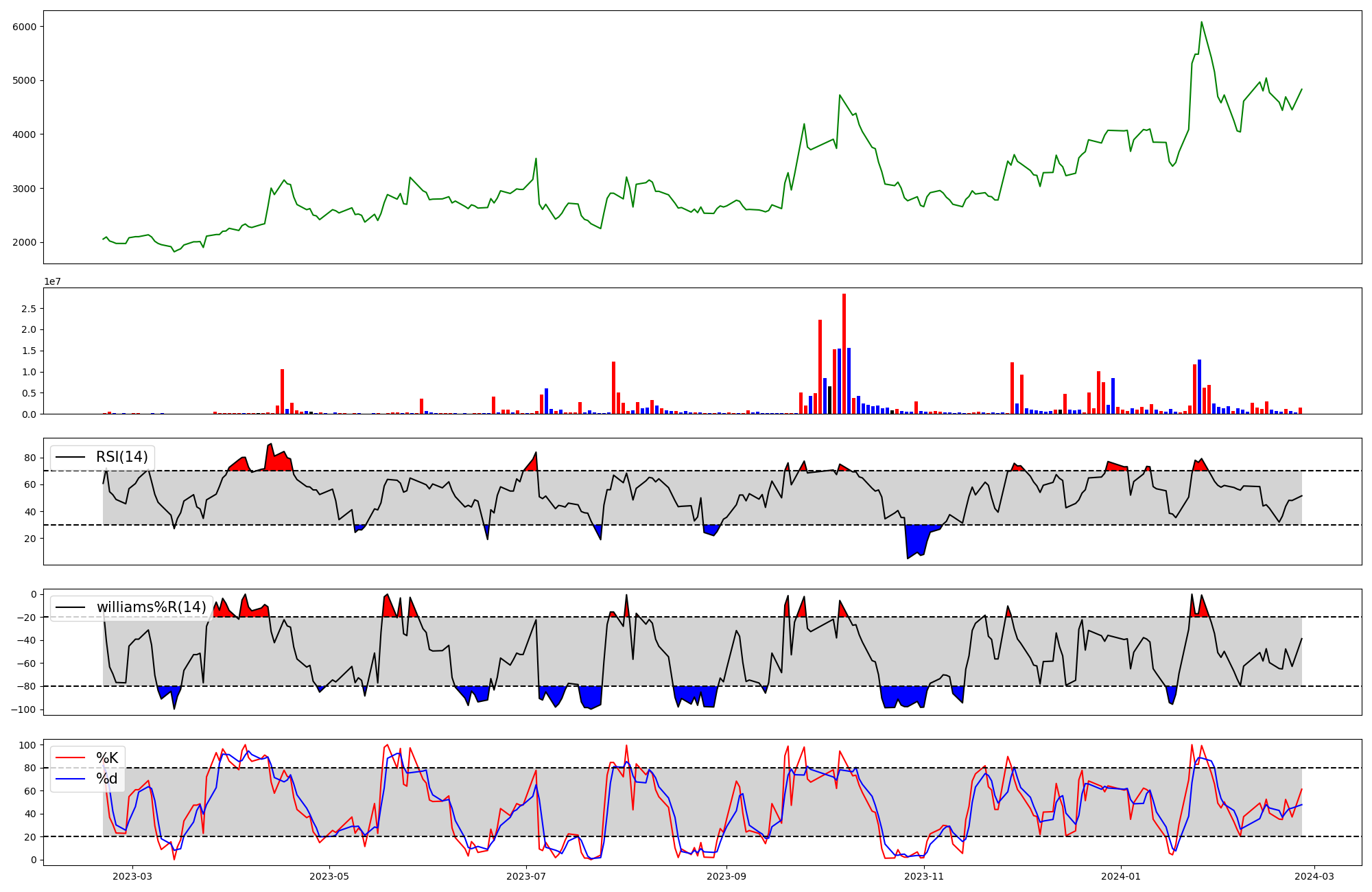Click the 2023-11 date axis label
Viewport: 1372px width, 892px height.
[x=924, y=876]
